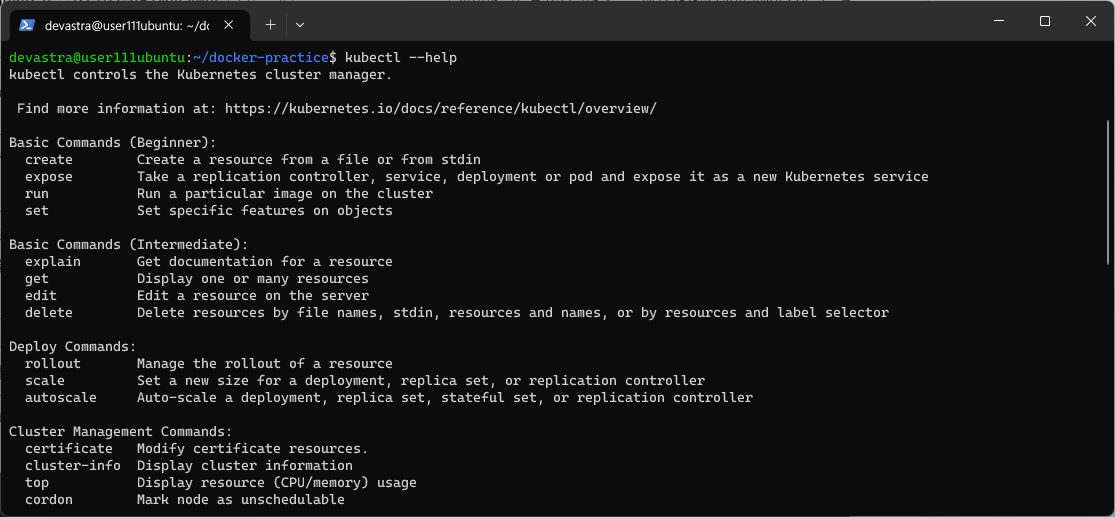Screen dimensions: 1115x517
Task: Click the 'Basic Commands (Intermediate):' heading
Action: pos(129,245)
